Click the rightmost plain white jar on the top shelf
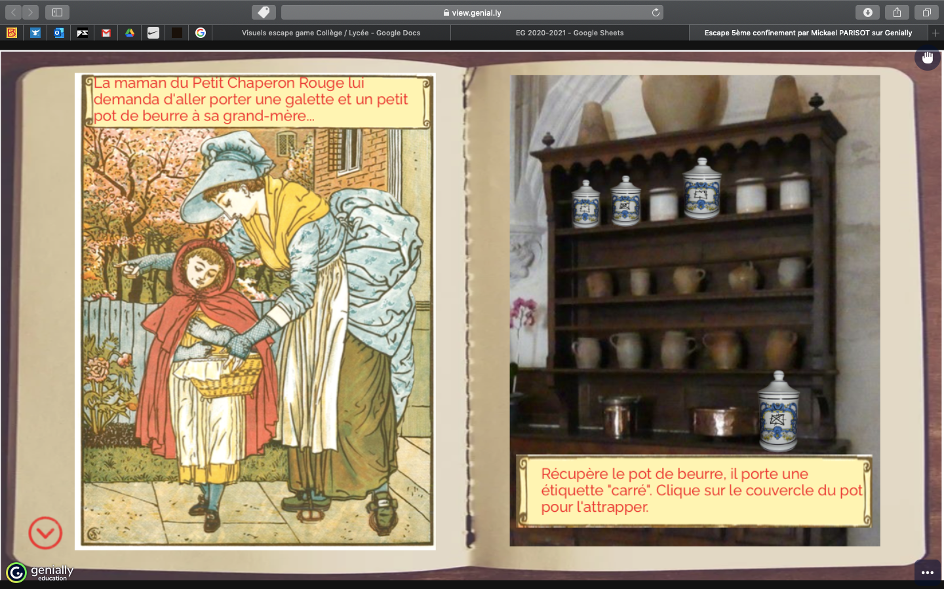The width and height of the screenshot is (945, 589). coord(794,191)
